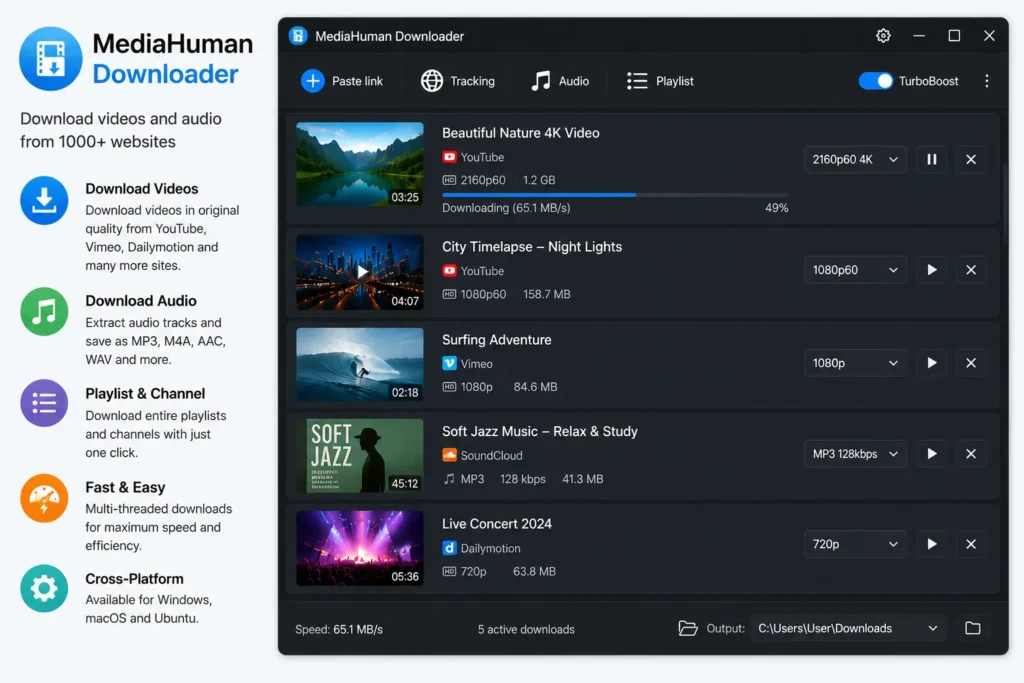This screenshot has width=1024, height=683.
Task: Open the Soft Jazz album thumbnail
Action: click(360, 456)
